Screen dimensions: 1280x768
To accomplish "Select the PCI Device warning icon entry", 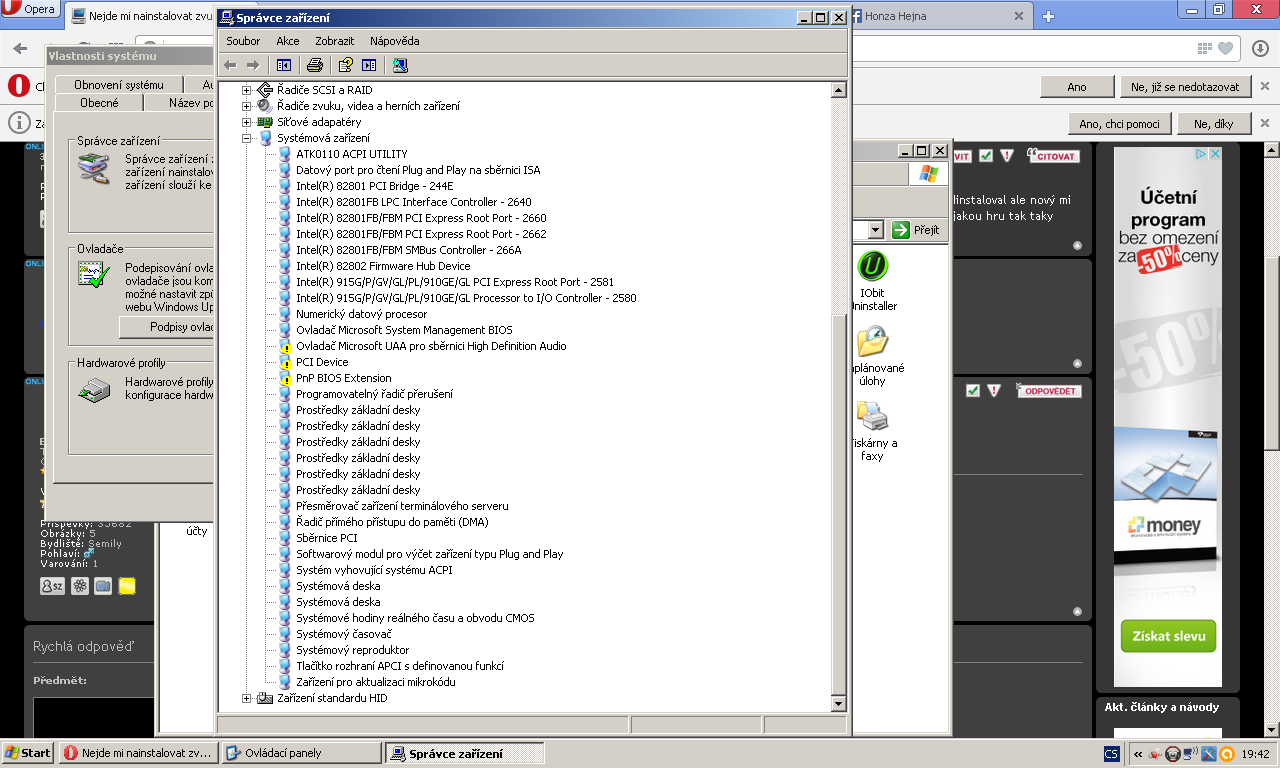I will click(x=322, y=362).
